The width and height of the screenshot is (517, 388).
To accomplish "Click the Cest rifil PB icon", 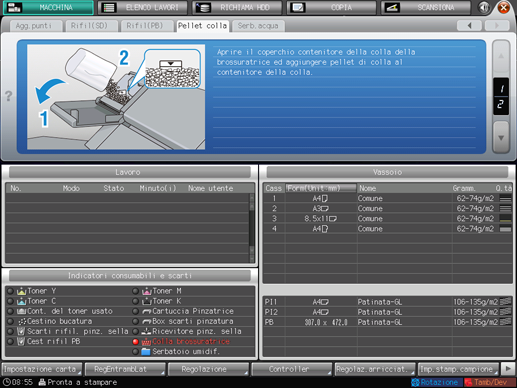I will 21,341.
